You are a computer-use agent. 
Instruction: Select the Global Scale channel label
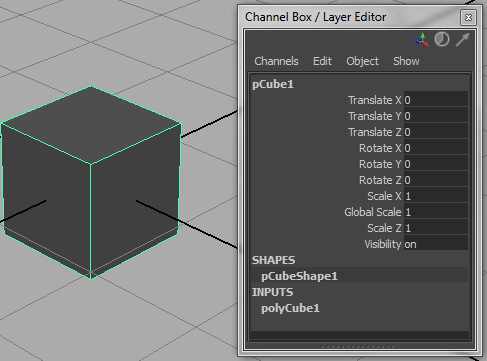coord(373,212)
